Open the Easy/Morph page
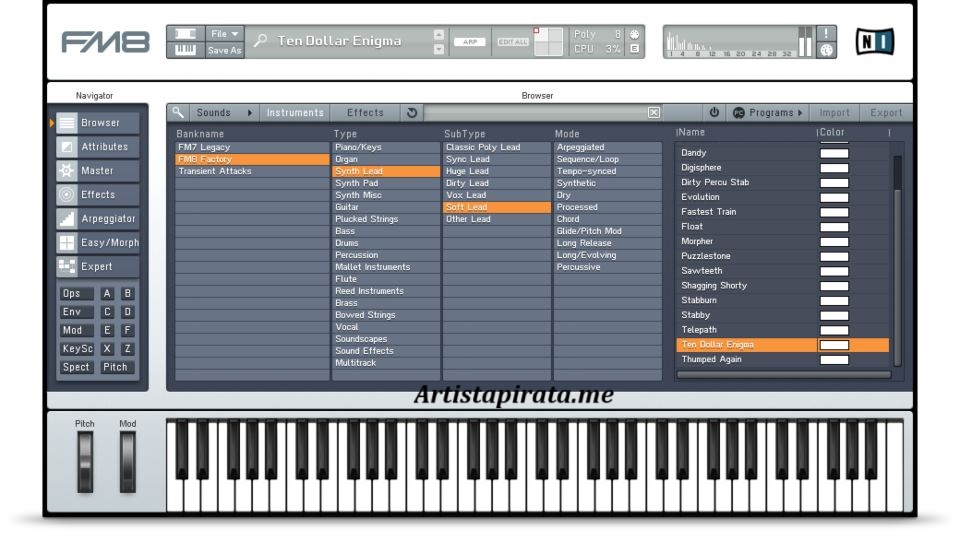Image resolution: width=960 pixels, height=553 pixels. (98, 243)
